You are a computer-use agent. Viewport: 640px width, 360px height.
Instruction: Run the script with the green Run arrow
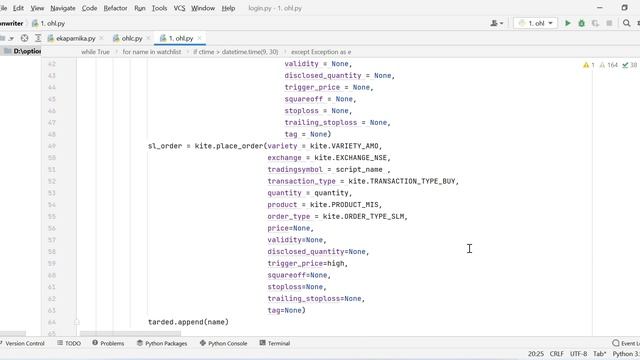click(x=567, y=23)
